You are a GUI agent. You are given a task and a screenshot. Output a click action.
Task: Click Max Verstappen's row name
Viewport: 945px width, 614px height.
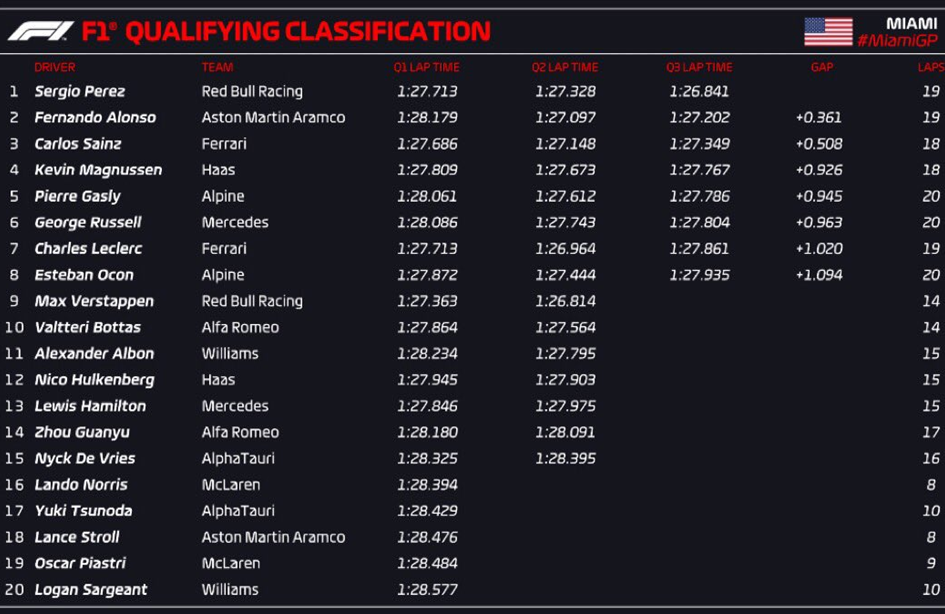[94, 301]
